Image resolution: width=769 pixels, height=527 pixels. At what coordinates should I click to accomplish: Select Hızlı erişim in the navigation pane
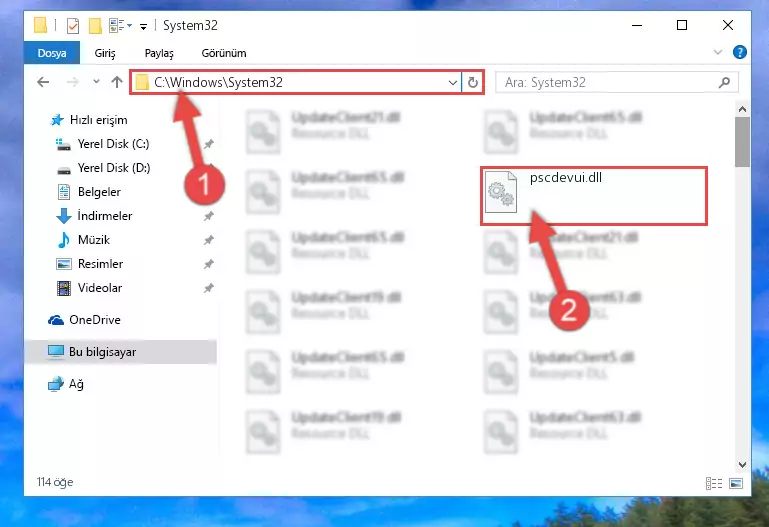pos(89,120)
